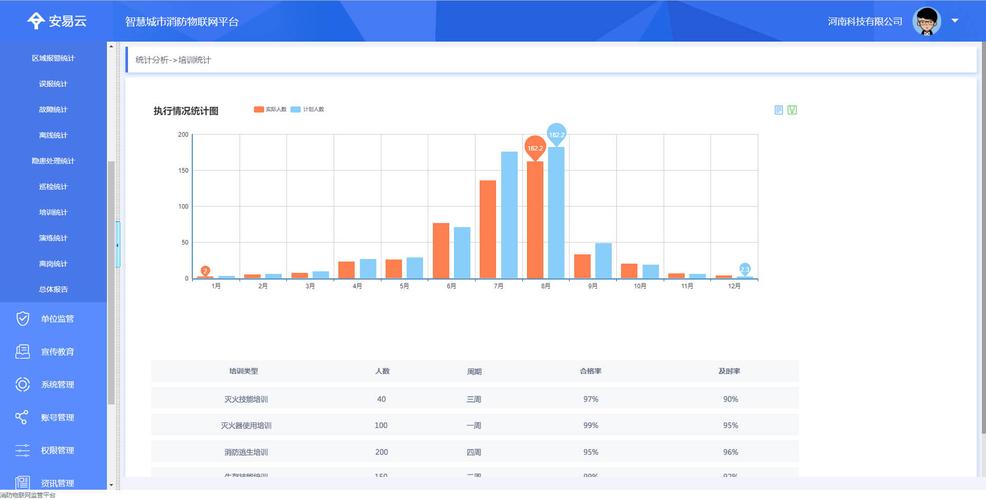The image size is (986, 500).
Task: Click the 河南科技有限公司 company name
Action: tap(865, 21)
